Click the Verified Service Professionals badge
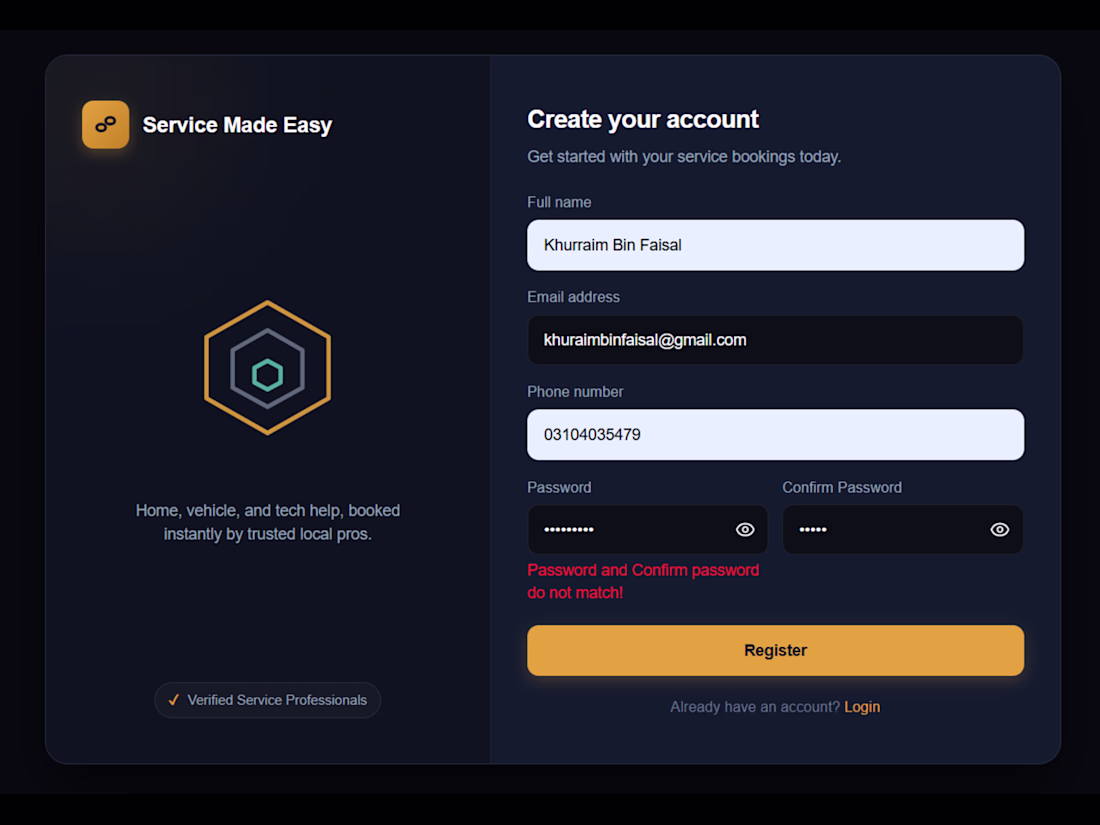 click(x=267, y=699)
